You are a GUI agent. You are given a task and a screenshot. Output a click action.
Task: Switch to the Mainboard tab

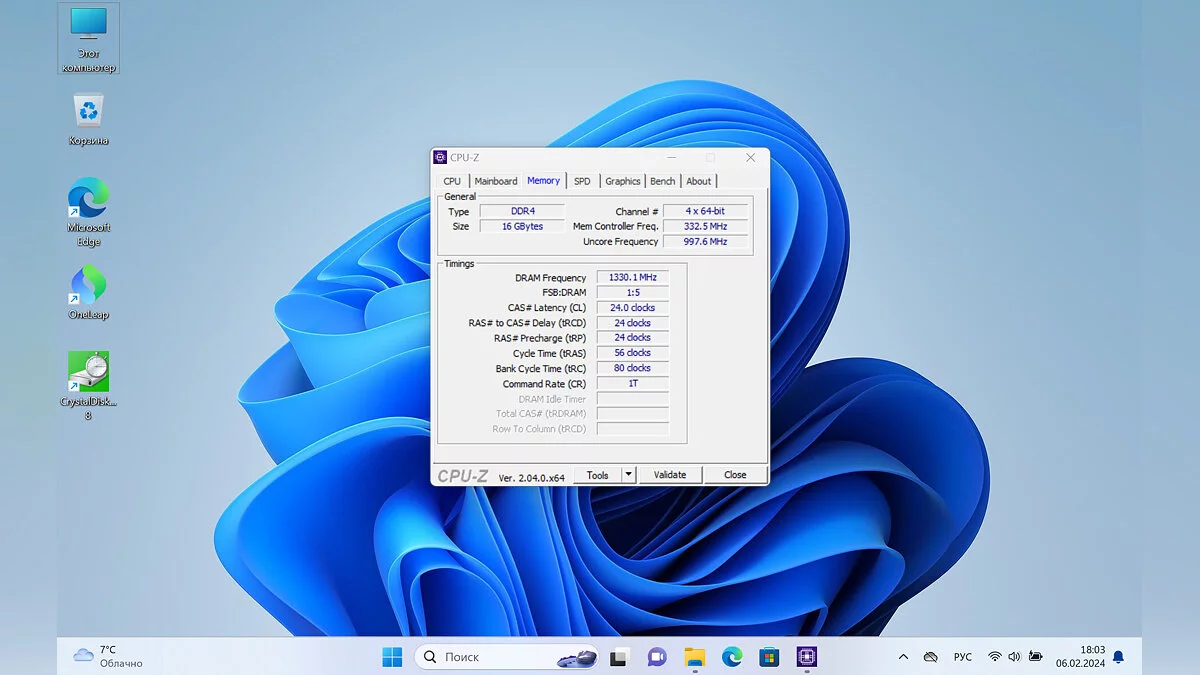(x=496, y=181)
